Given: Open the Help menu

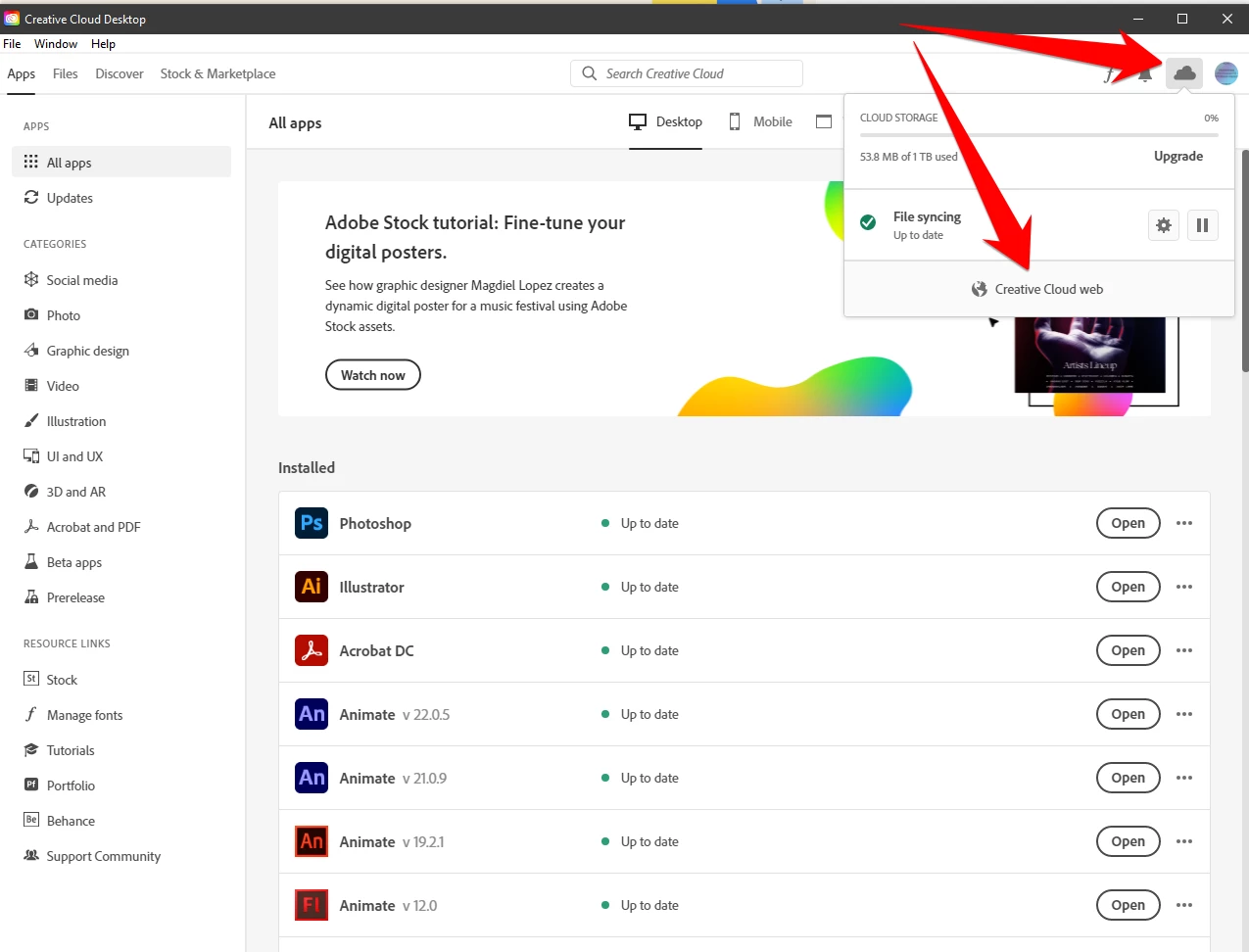Looking at the screenshot, I should [103, 44].
